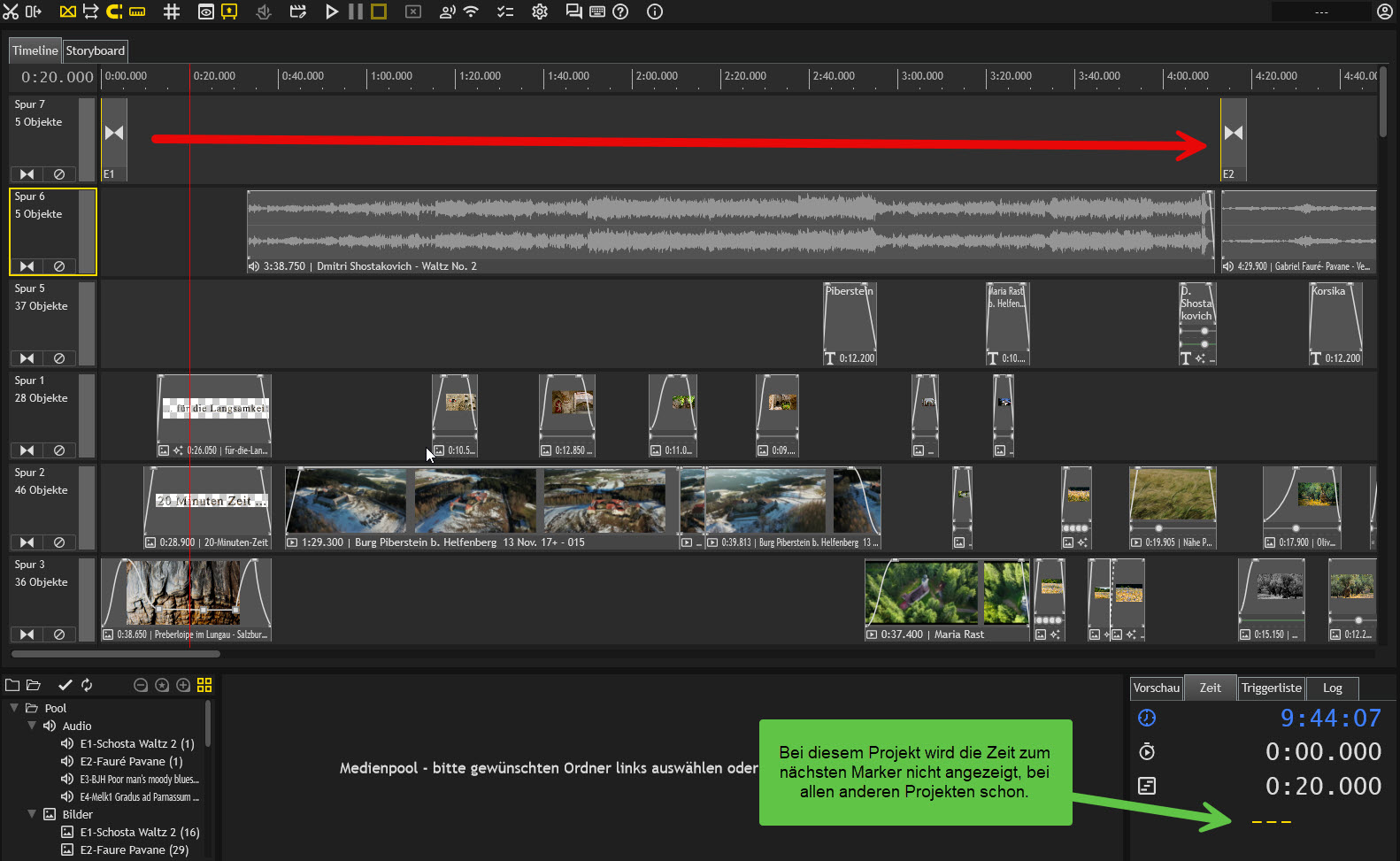Switch to the Storyboard tab

(96, 50)
